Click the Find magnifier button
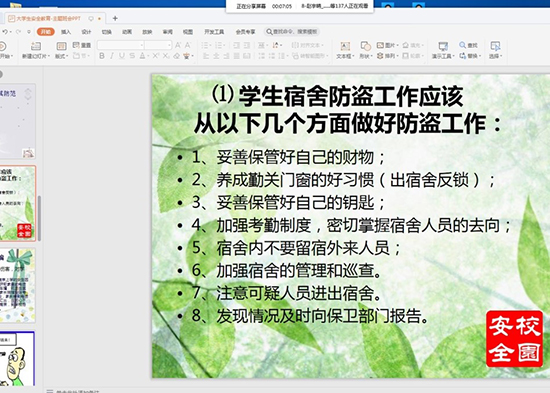550x393 pixels. pyautogui.click(x=468, y=45)
